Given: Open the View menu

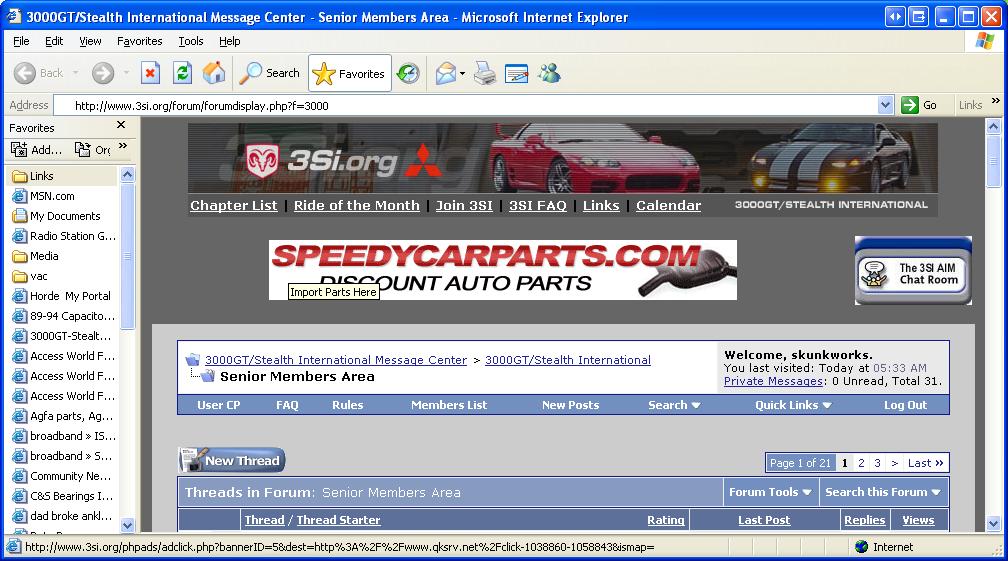Looking at the screenshot, I should pyautogui.click(x=90, y=41).
